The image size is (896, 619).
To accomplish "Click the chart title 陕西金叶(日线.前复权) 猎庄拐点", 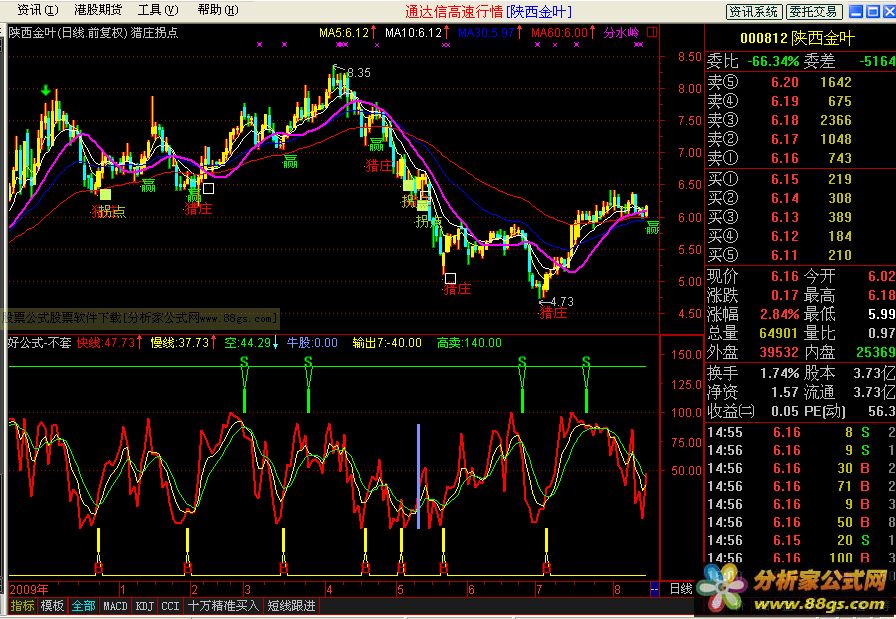I will 94,33.
